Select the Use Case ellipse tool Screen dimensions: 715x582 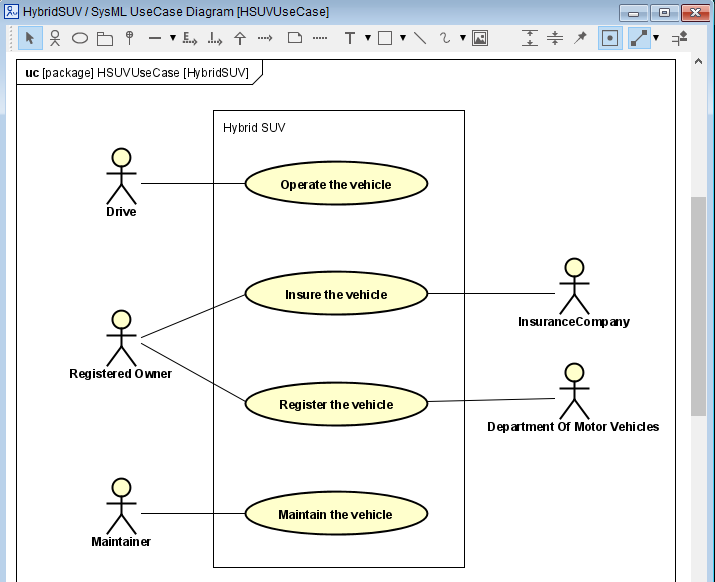tap(80, 38)
